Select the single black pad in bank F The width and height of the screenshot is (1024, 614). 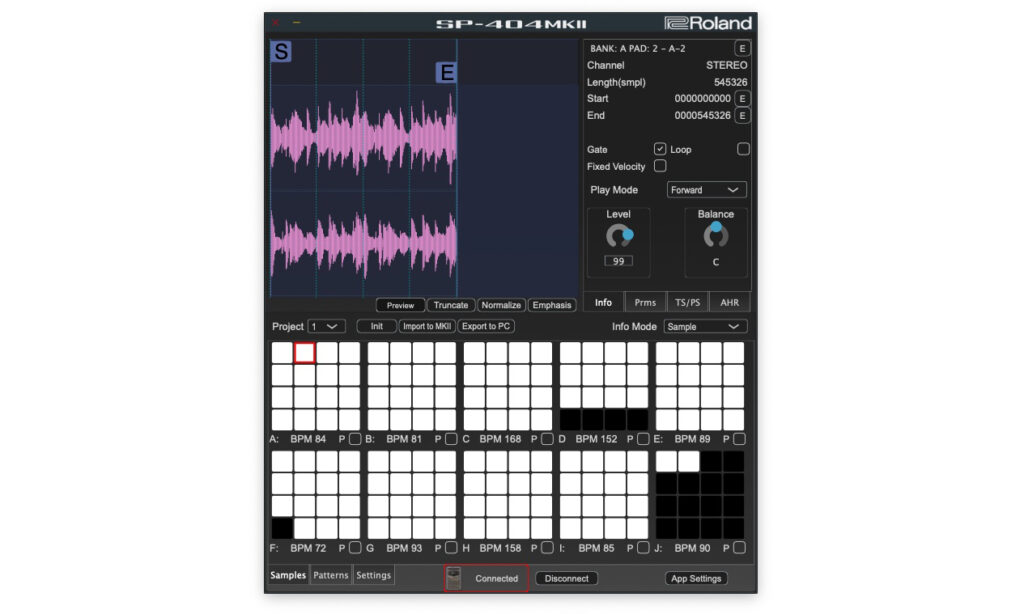tap(282, 528)
